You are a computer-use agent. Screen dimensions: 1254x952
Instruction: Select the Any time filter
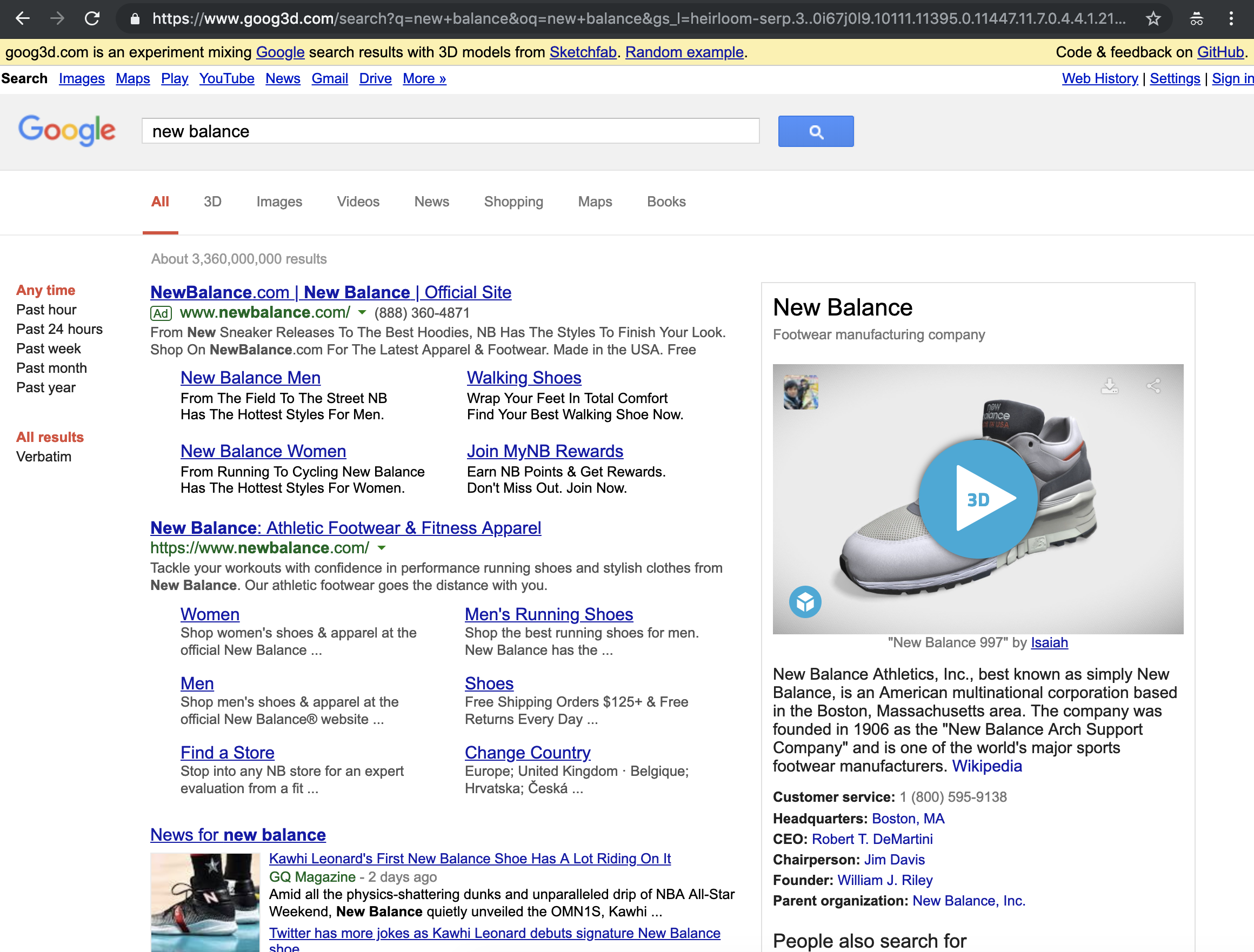click(x=46, y=290)
